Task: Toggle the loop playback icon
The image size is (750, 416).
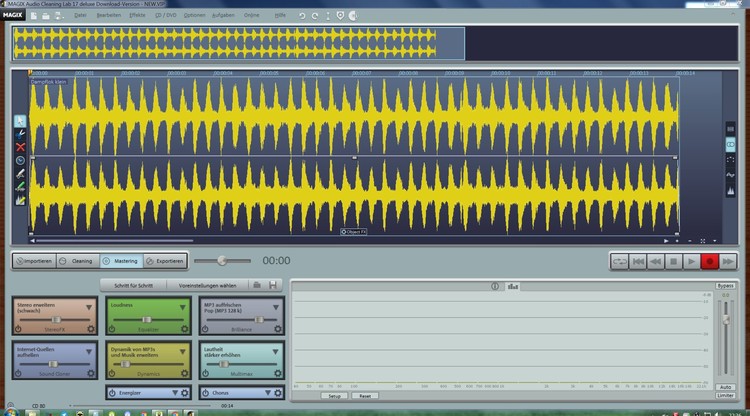Action: (x=620, y=261)
